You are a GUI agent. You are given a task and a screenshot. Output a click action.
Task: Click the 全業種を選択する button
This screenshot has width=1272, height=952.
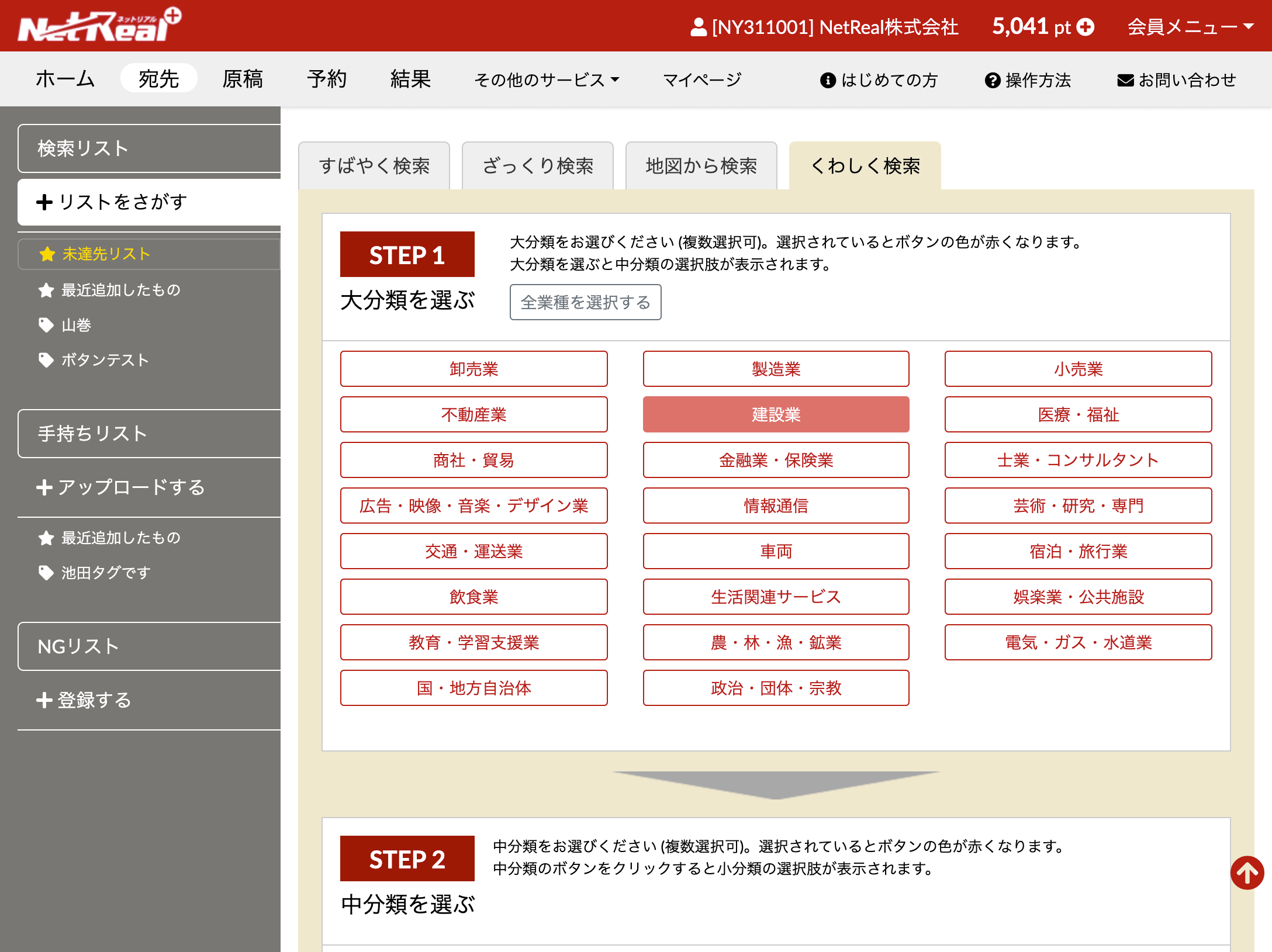pyautogui.click(x=586, y=302)
